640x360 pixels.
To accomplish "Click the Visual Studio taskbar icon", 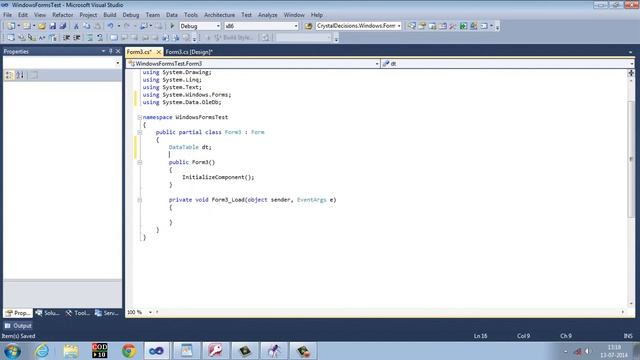I will [156, 351].
